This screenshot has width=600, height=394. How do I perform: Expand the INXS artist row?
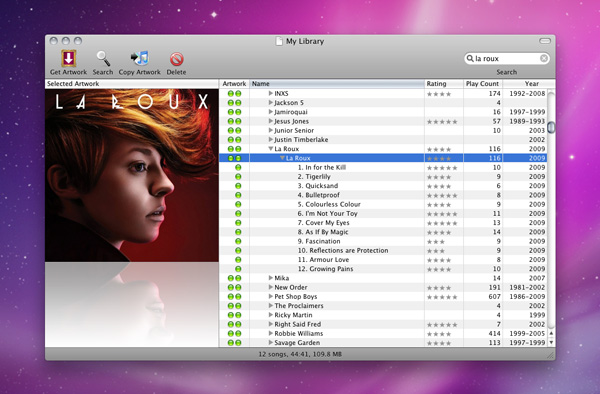point(271,93)
